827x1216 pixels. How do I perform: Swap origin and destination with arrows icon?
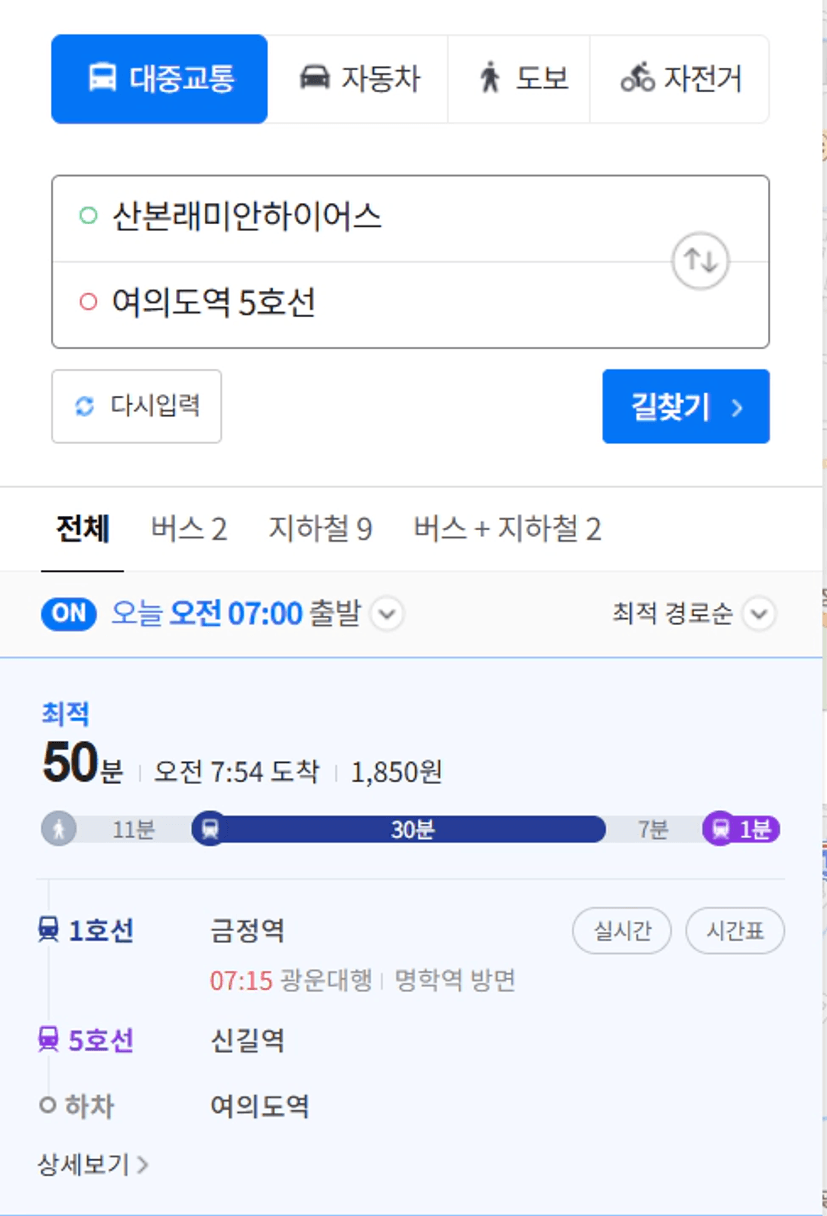pos(700,261)
